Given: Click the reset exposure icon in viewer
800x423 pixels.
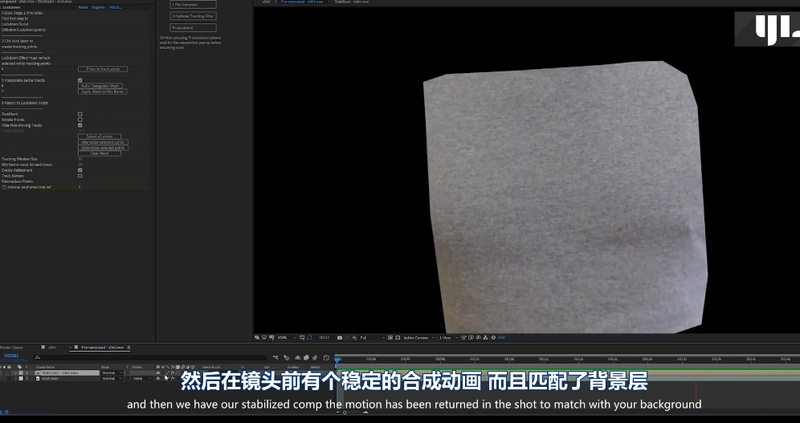Looking at the screenshot, I should [x=493, y=337].
